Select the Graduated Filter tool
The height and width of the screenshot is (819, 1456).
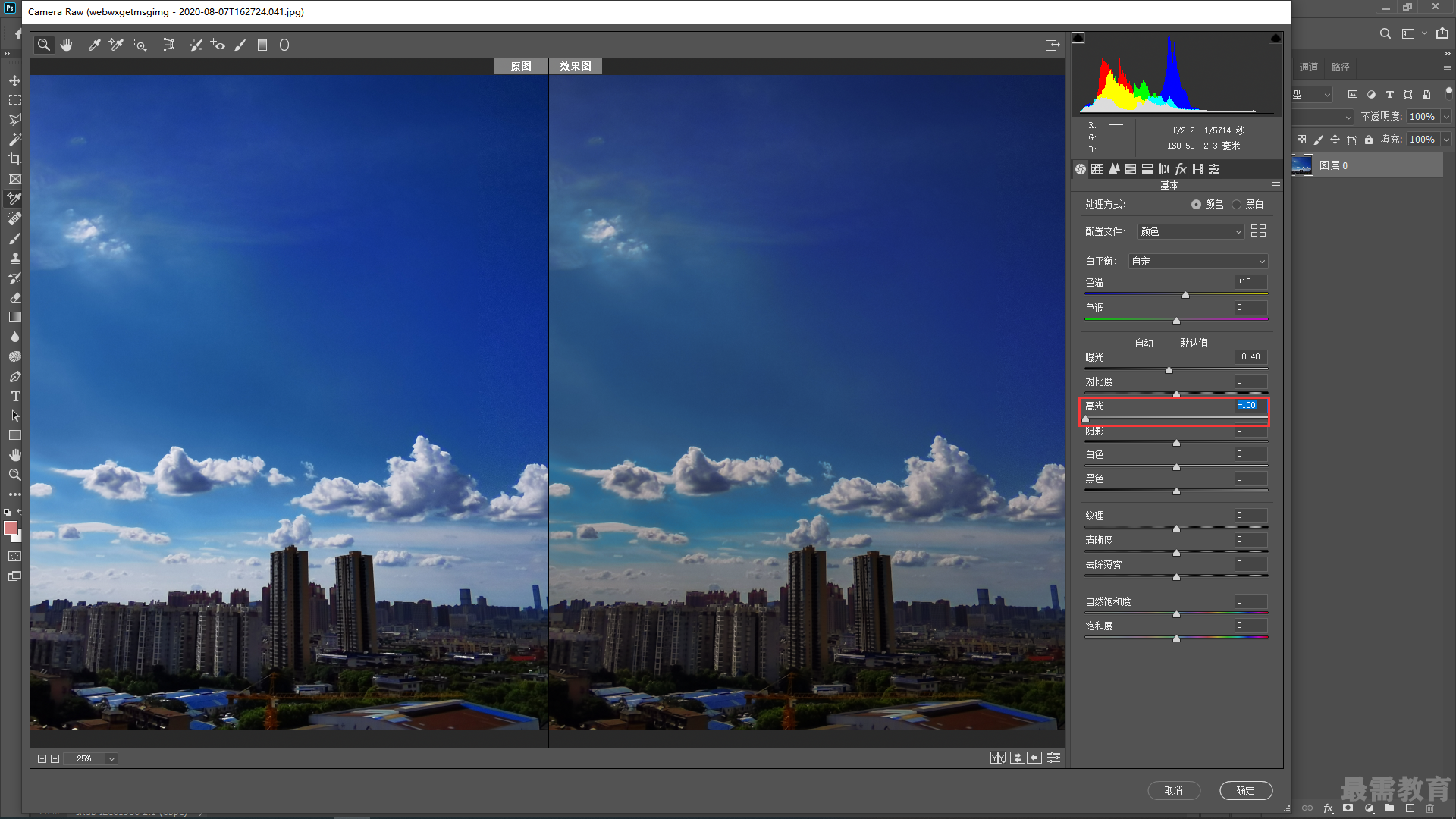[x=262, y=45]
